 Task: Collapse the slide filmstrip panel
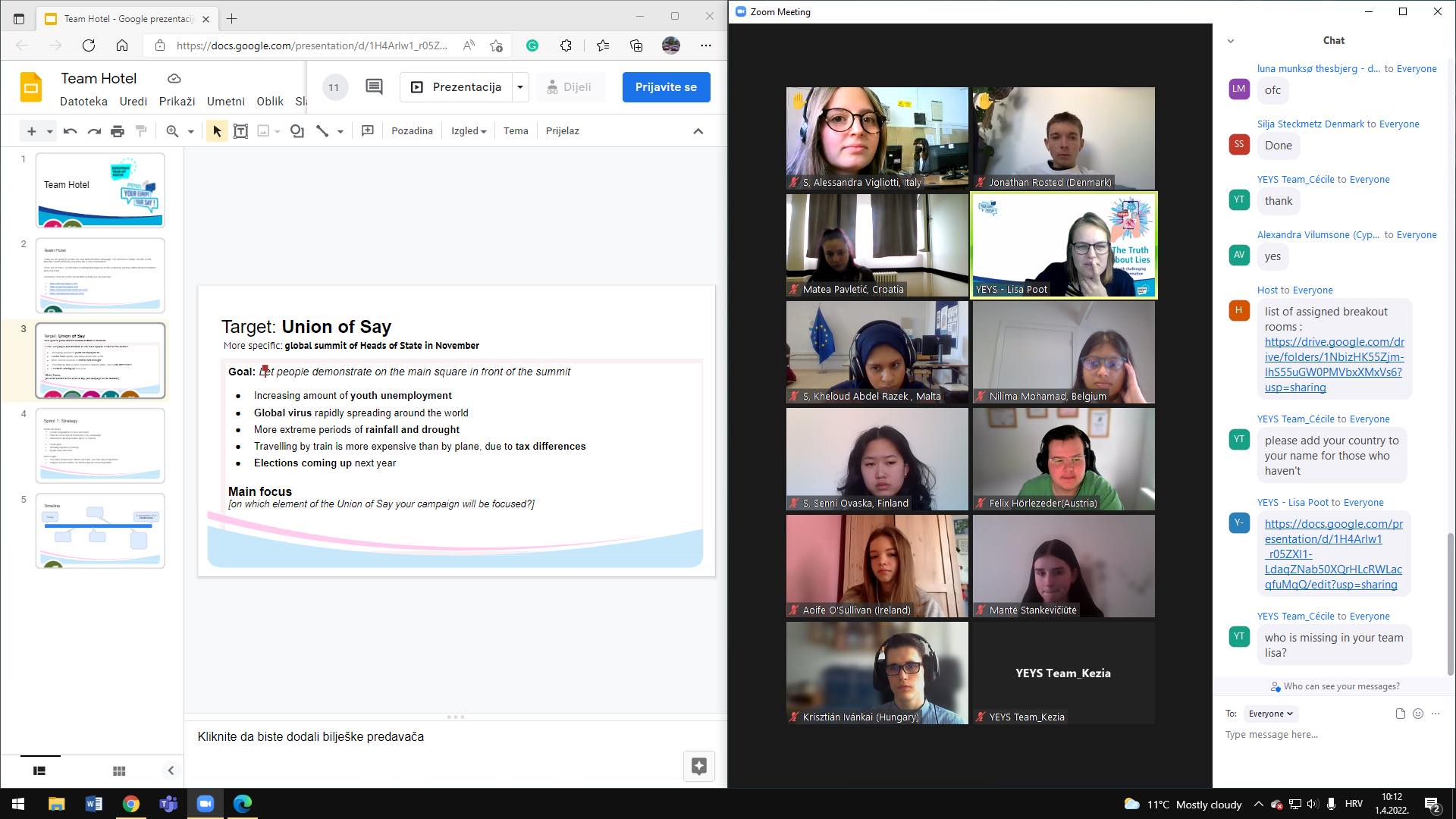click(x=171, y=770)
